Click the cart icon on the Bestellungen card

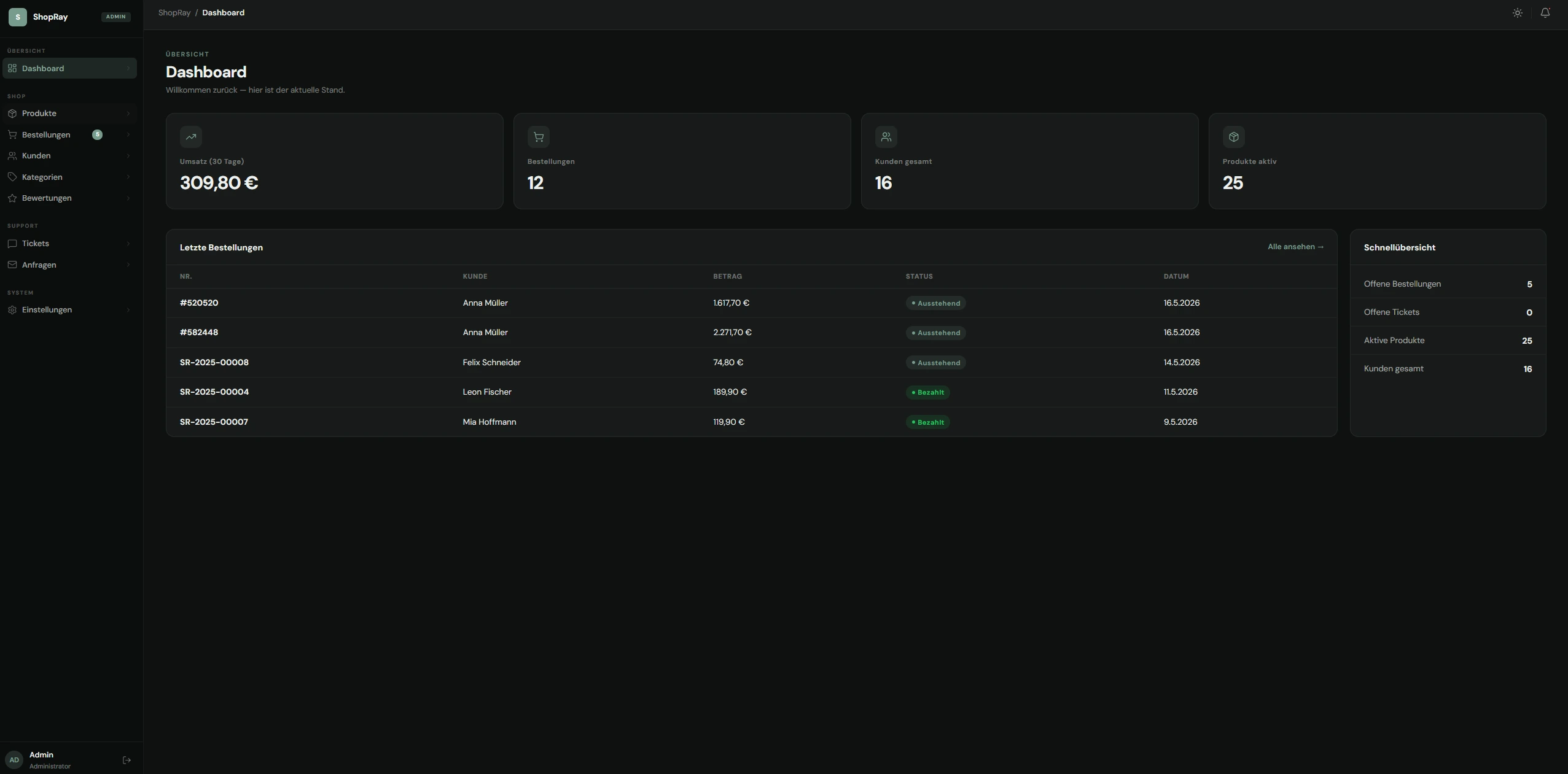539,137
